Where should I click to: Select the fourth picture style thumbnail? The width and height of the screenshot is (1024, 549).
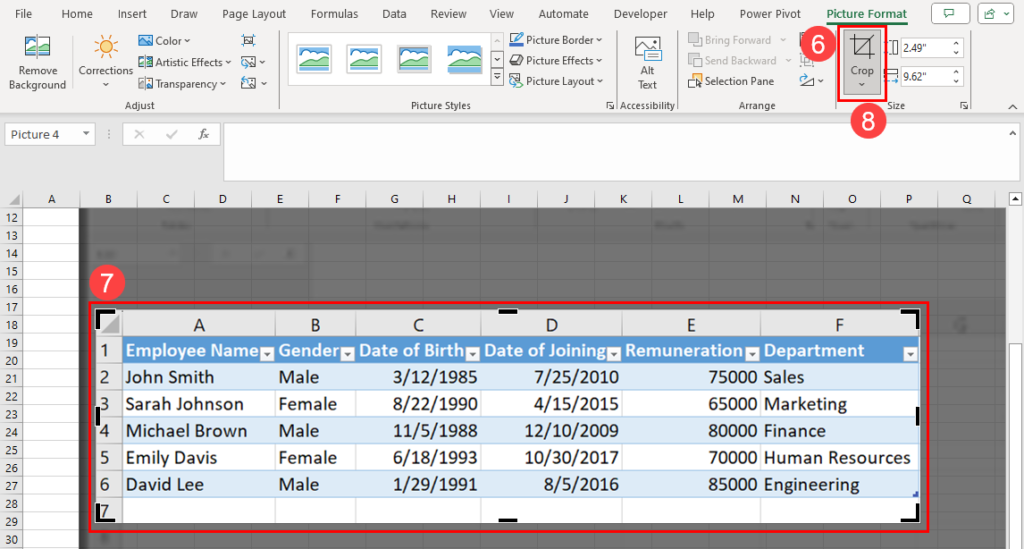pos(464,59)
